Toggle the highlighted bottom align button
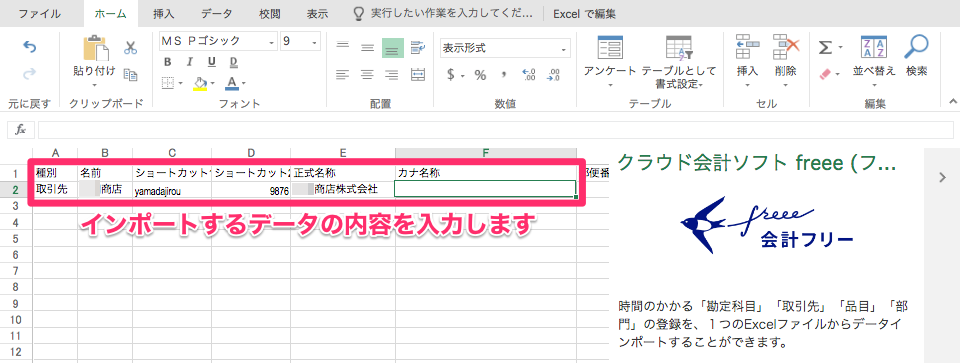 pos(393,48)
